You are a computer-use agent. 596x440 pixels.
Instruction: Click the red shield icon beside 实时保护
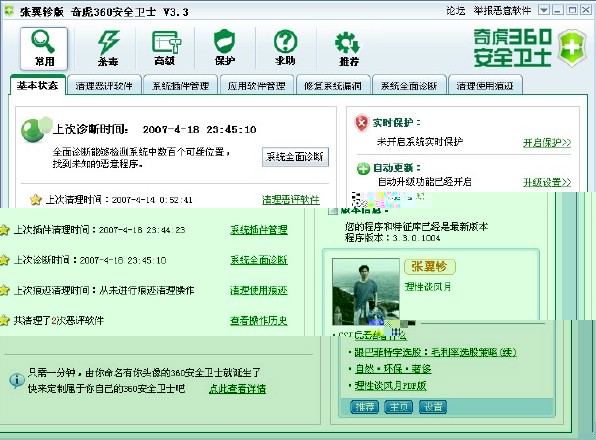361,123
